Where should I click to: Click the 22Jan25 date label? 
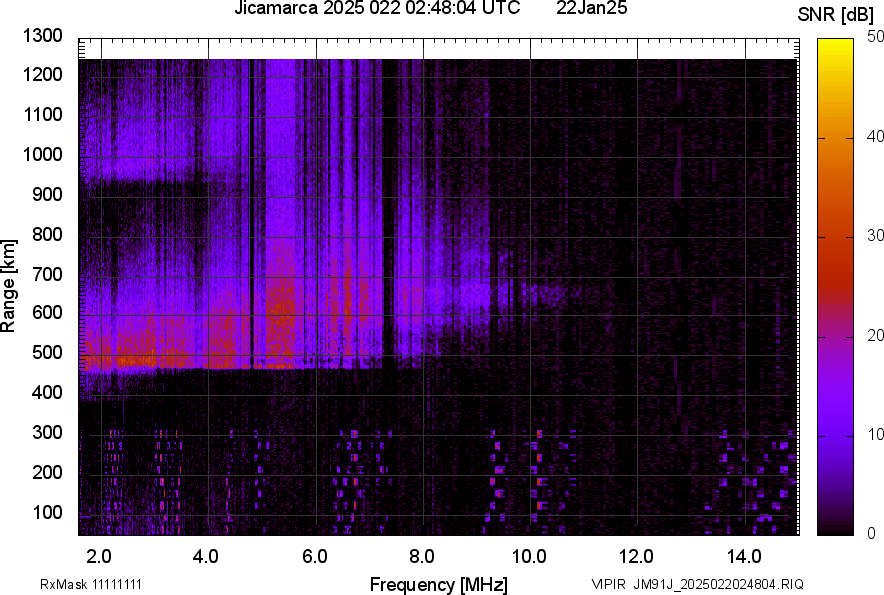click(593, 9)
